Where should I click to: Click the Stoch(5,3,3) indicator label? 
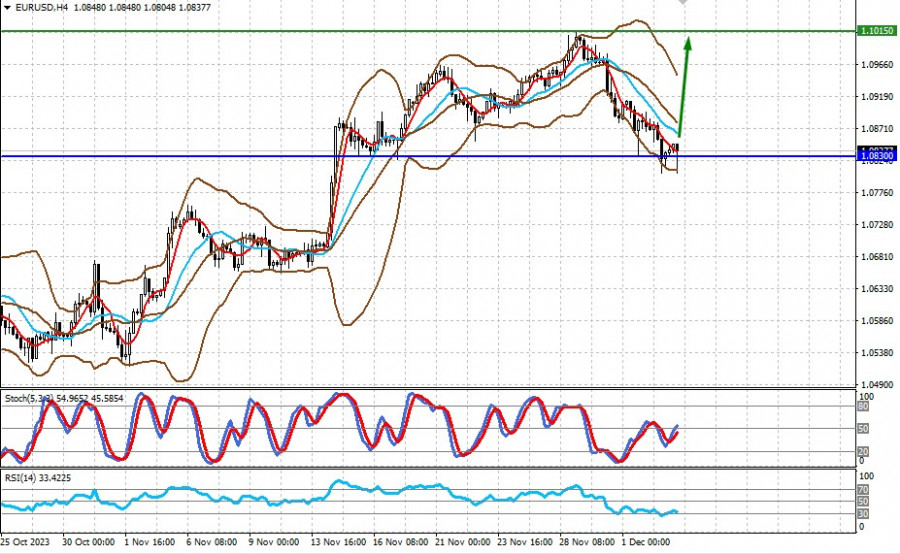(x=64, y=398)
